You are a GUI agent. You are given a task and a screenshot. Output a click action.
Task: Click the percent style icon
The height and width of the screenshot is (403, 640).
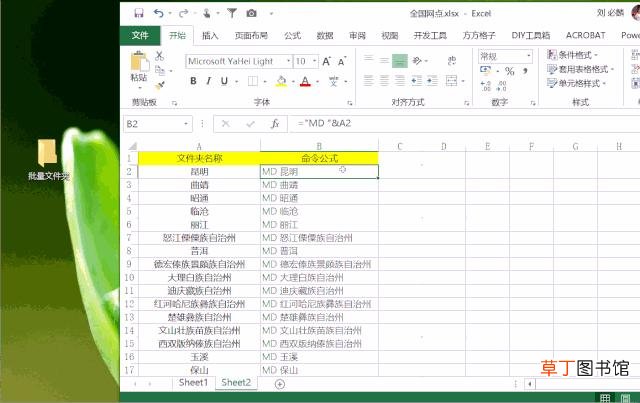pos(509,71)
